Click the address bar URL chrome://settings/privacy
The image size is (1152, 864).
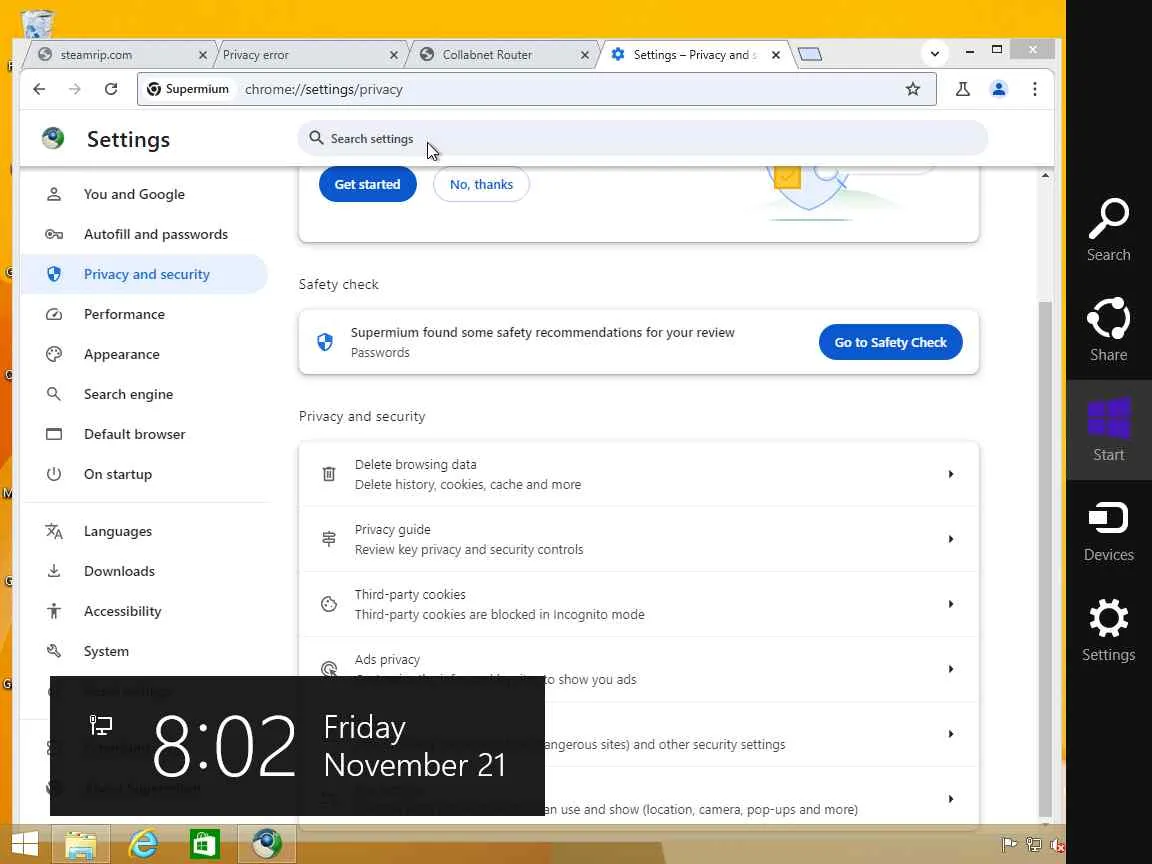[x=324, y=90]
